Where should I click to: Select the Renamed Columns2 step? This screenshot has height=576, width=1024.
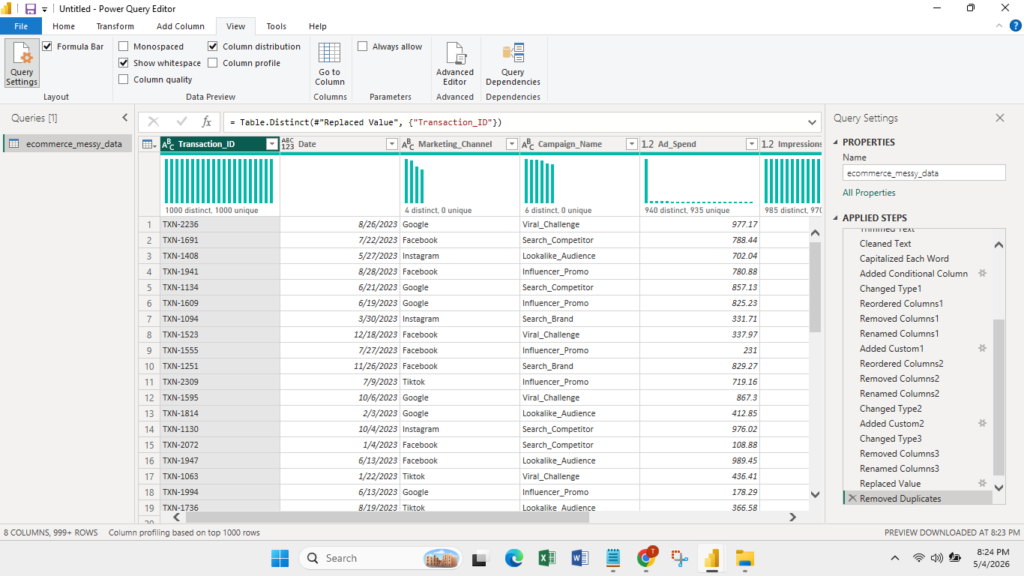(899, 394)
